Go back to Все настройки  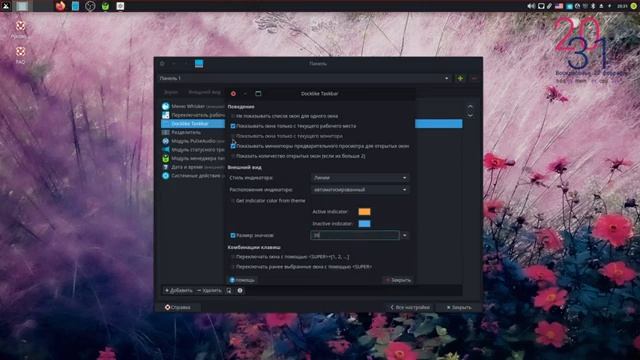[x=409, y=307]
